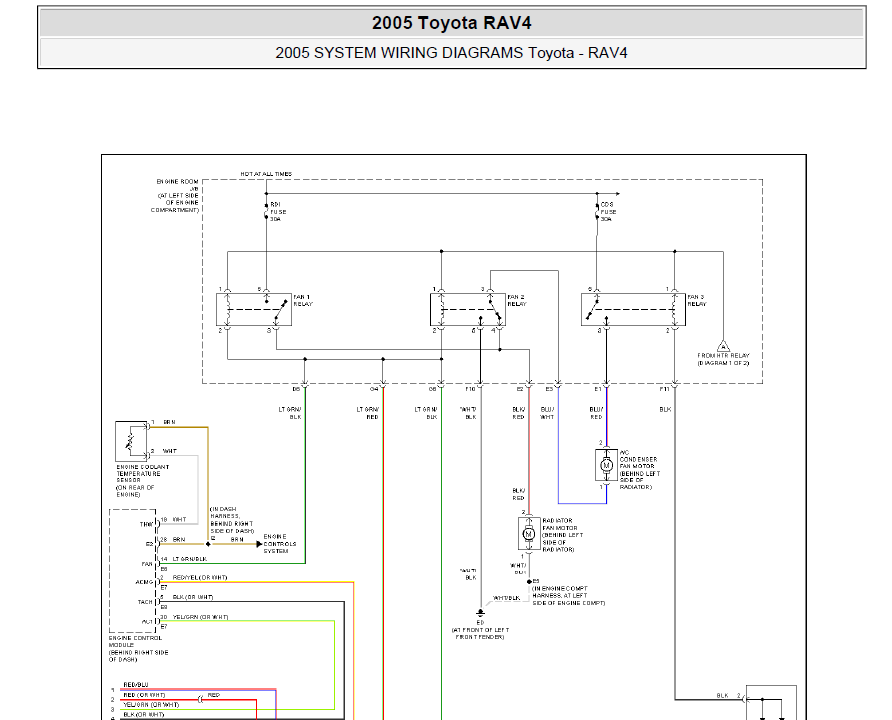Click the 'FAN 2 RELAY' text label
The image size is (892, 720).
(517, 300)
